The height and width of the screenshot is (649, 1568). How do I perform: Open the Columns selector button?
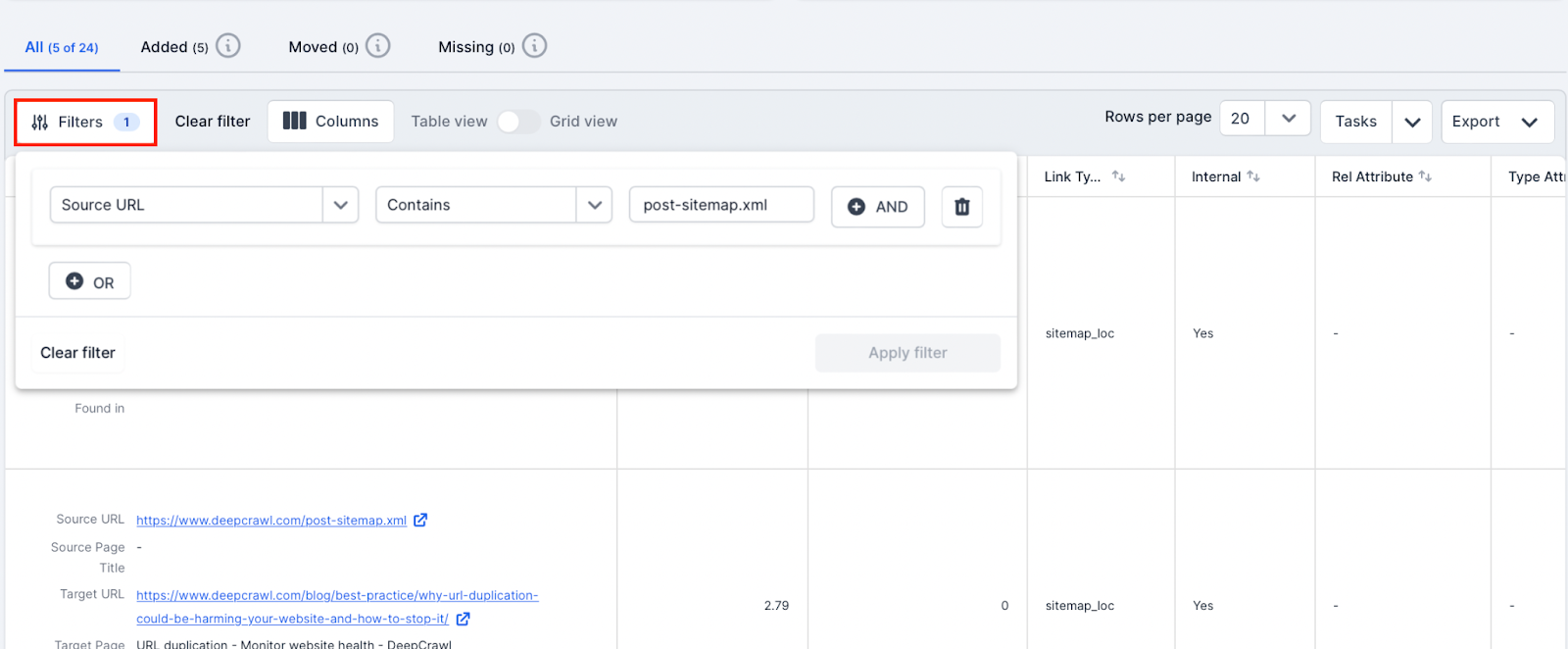pyautogui.click(x=331, y=122)
